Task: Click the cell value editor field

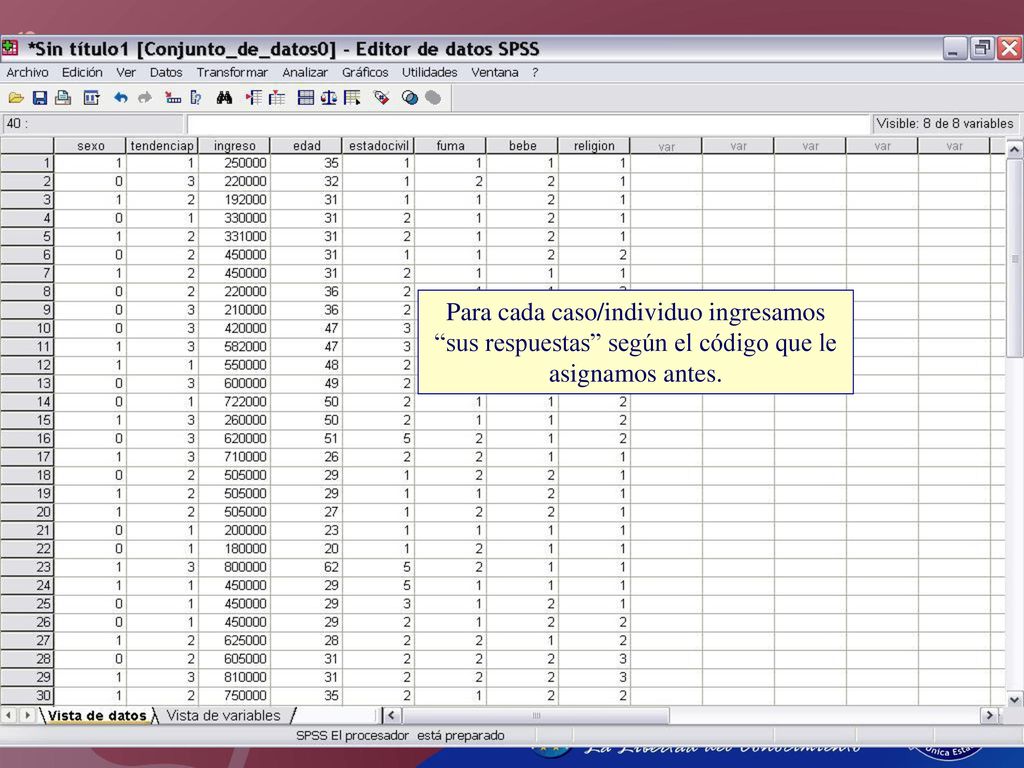Action: (528, 123)
